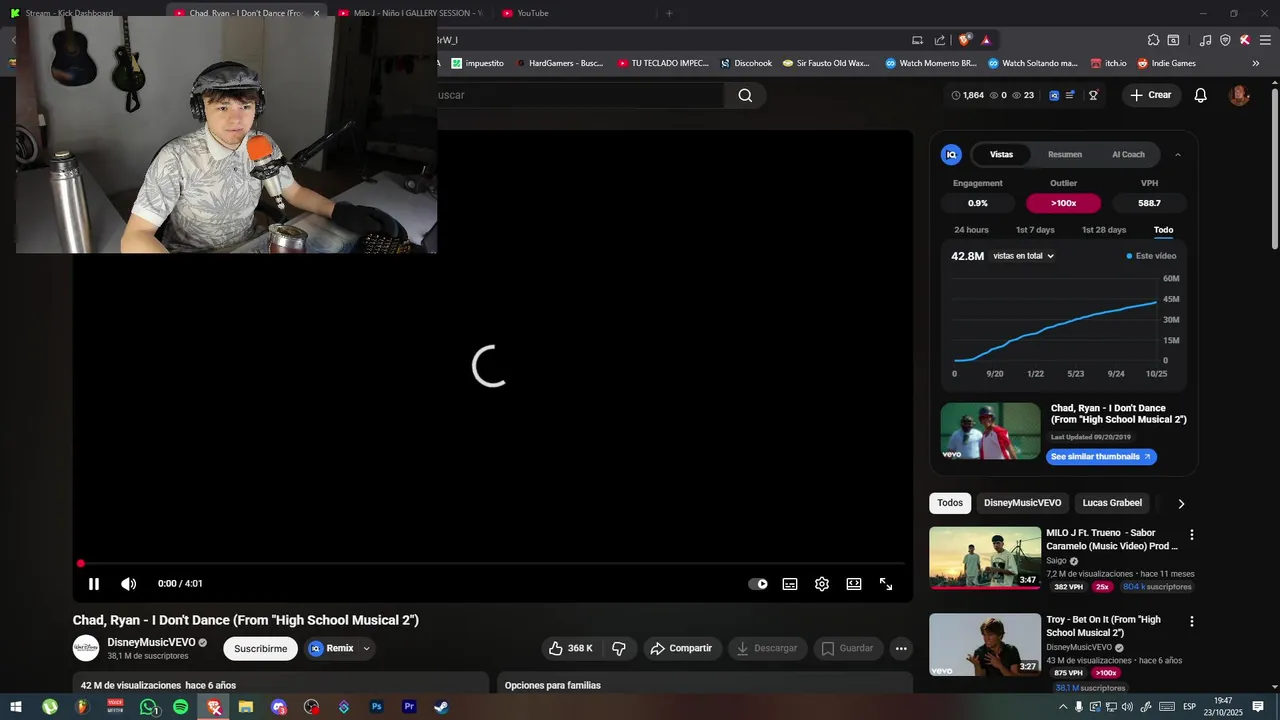Select the Lucas Grabeel filter chip
Screen dimensions: 1280x720
1112,503
